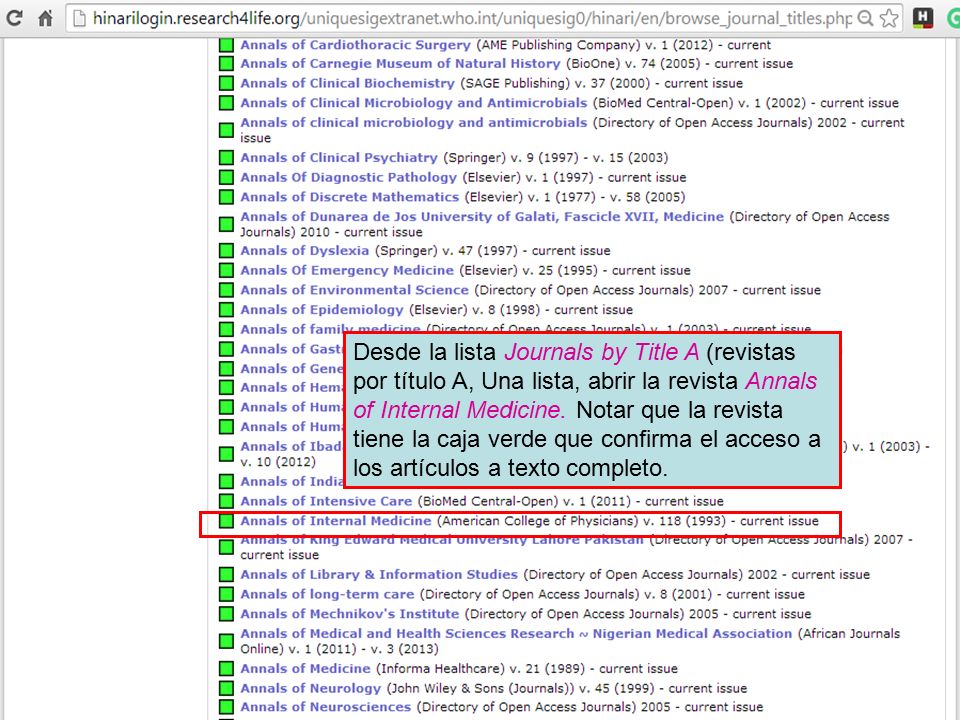Open Annals of Internal Medicine journal
The width and height of the screenshot is (960, 720).
336,520
